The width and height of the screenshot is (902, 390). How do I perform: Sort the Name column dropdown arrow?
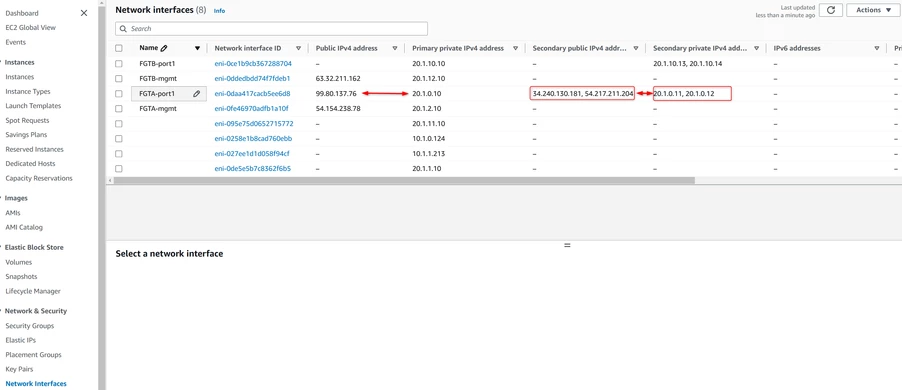pos(197,48)
